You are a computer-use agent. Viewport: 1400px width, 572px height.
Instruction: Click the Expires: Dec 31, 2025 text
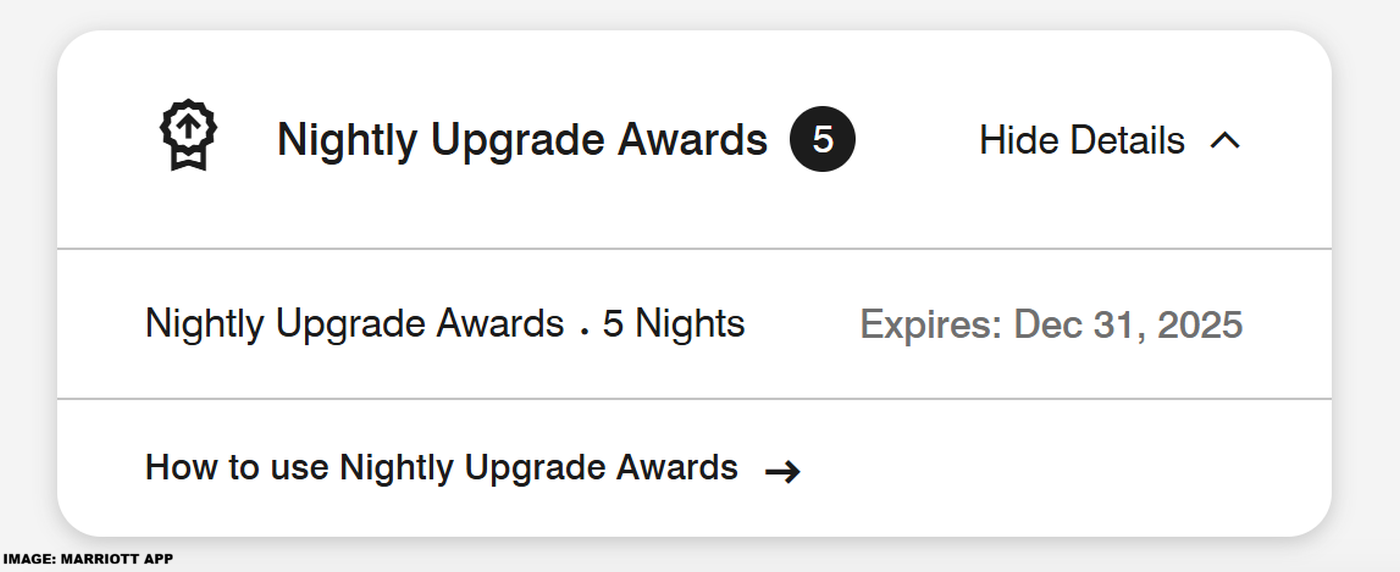click(x=1051, y=325)
